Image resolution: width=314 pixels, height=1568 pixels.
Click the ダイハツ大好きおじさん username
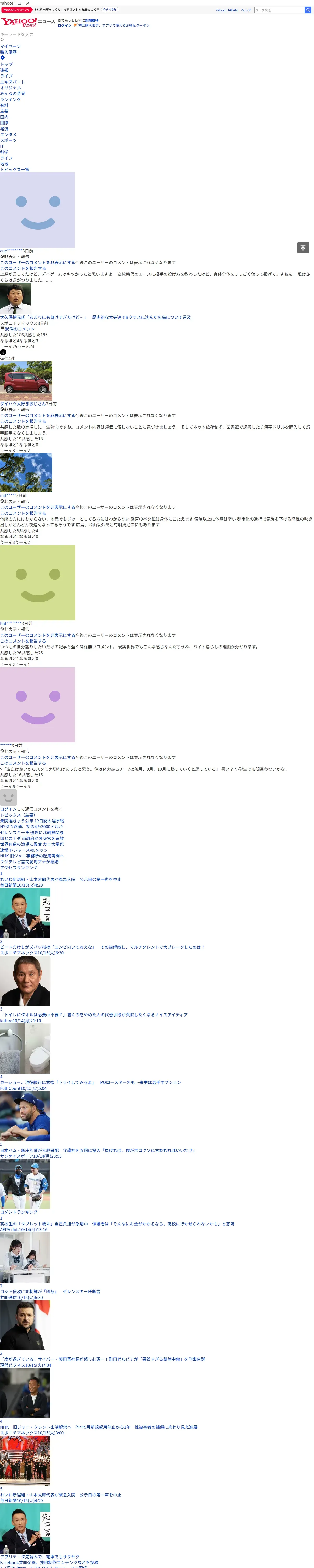tap(23, 403)
